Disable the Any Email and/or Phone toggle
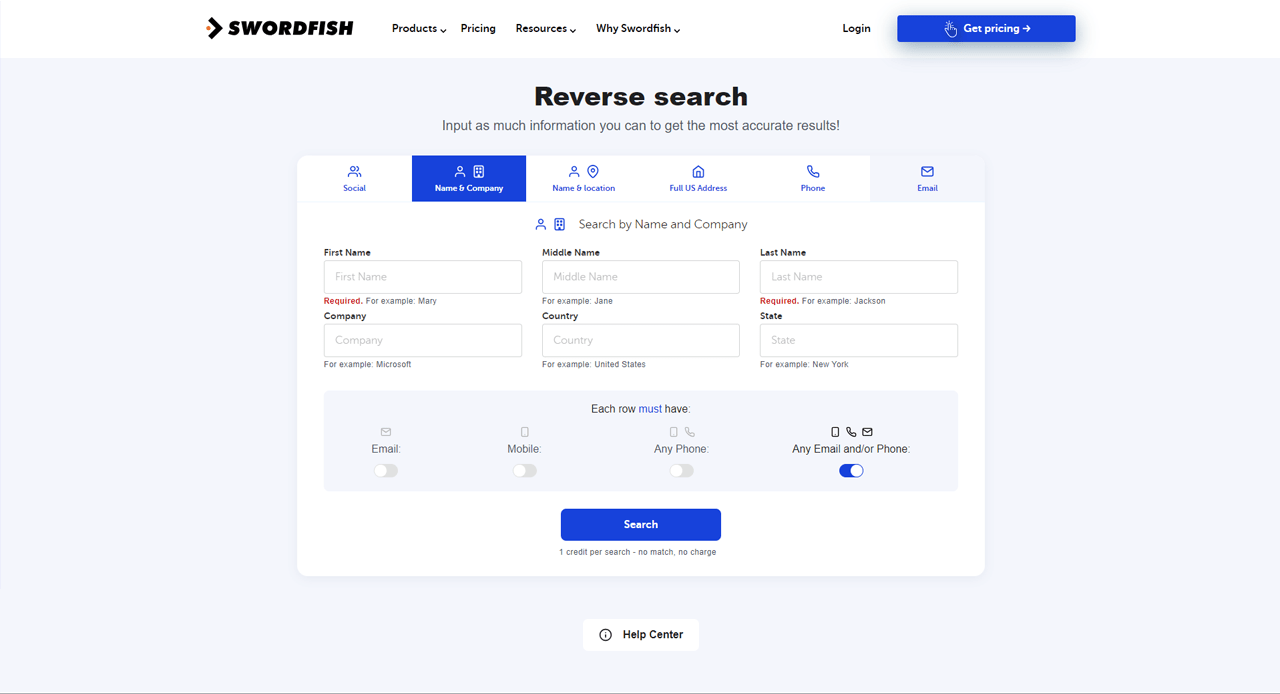 tap(851, 470)
